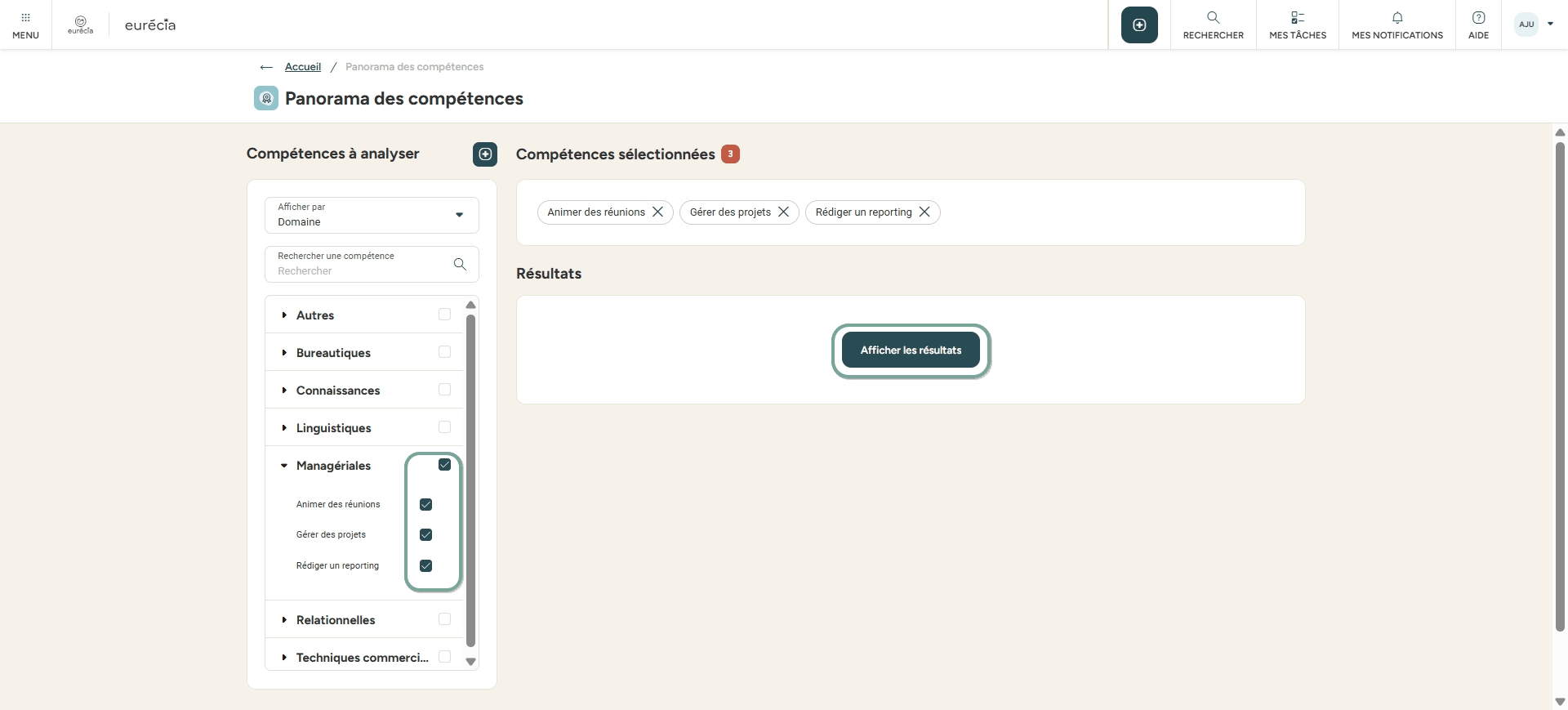Expand the Techniques commerci... category arrow
This screenshot has height=710, width=1568.
(x=284, y=658)
